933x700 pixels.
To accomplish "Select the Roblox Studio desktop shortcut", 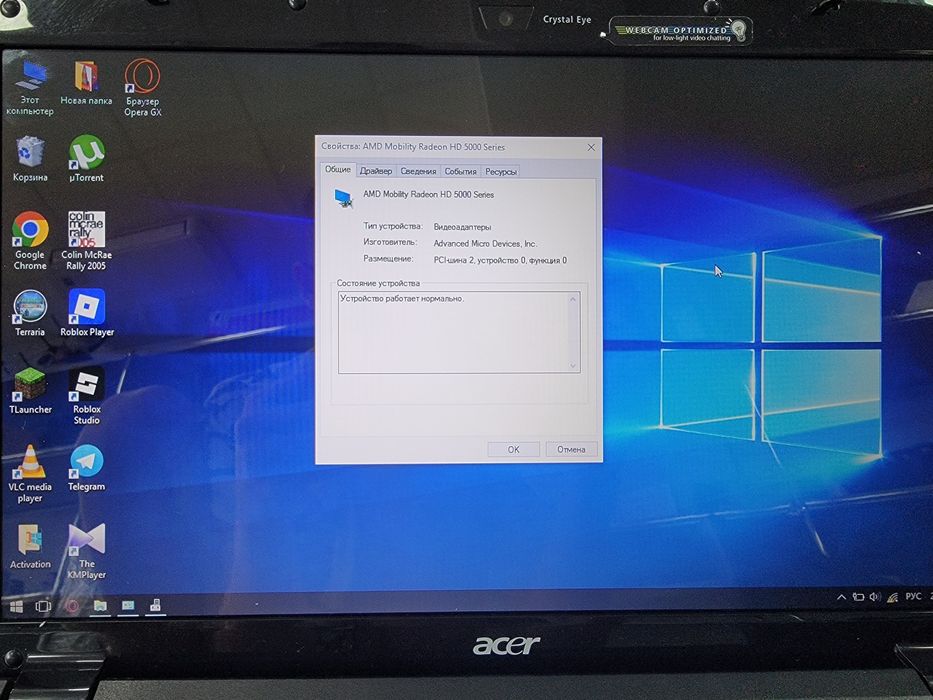I will coord(87,396).
